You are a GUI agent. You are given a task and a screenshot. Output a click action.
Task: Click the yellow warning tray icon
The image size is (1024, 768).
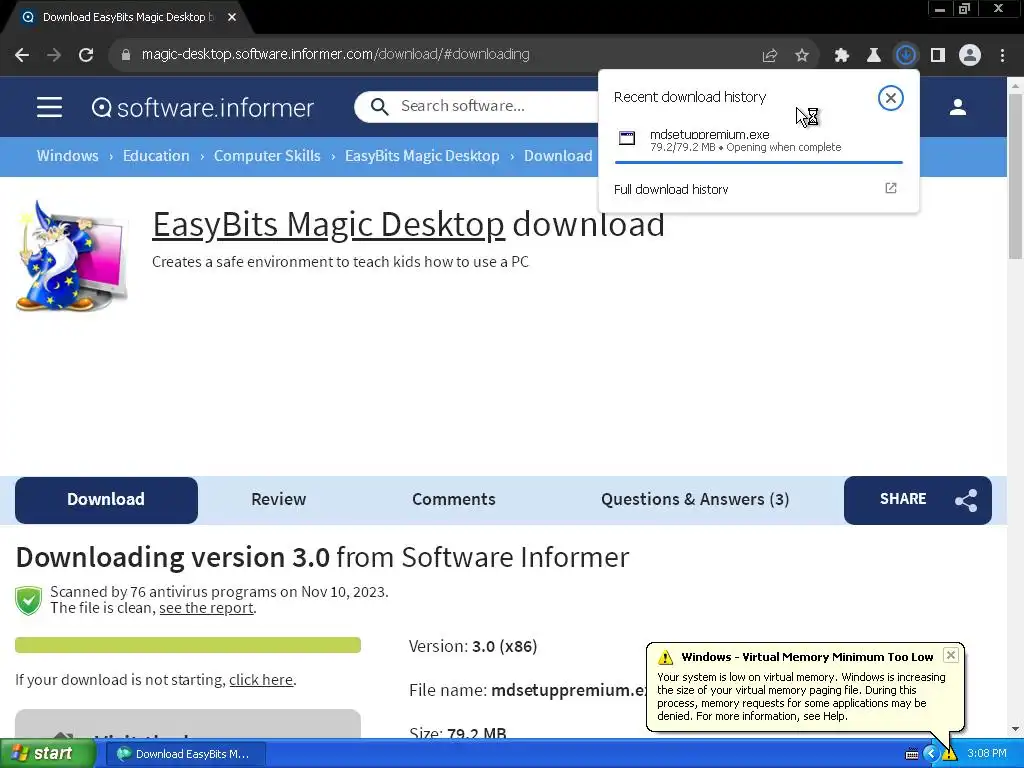pyautogui.click(x=949, y=754)
